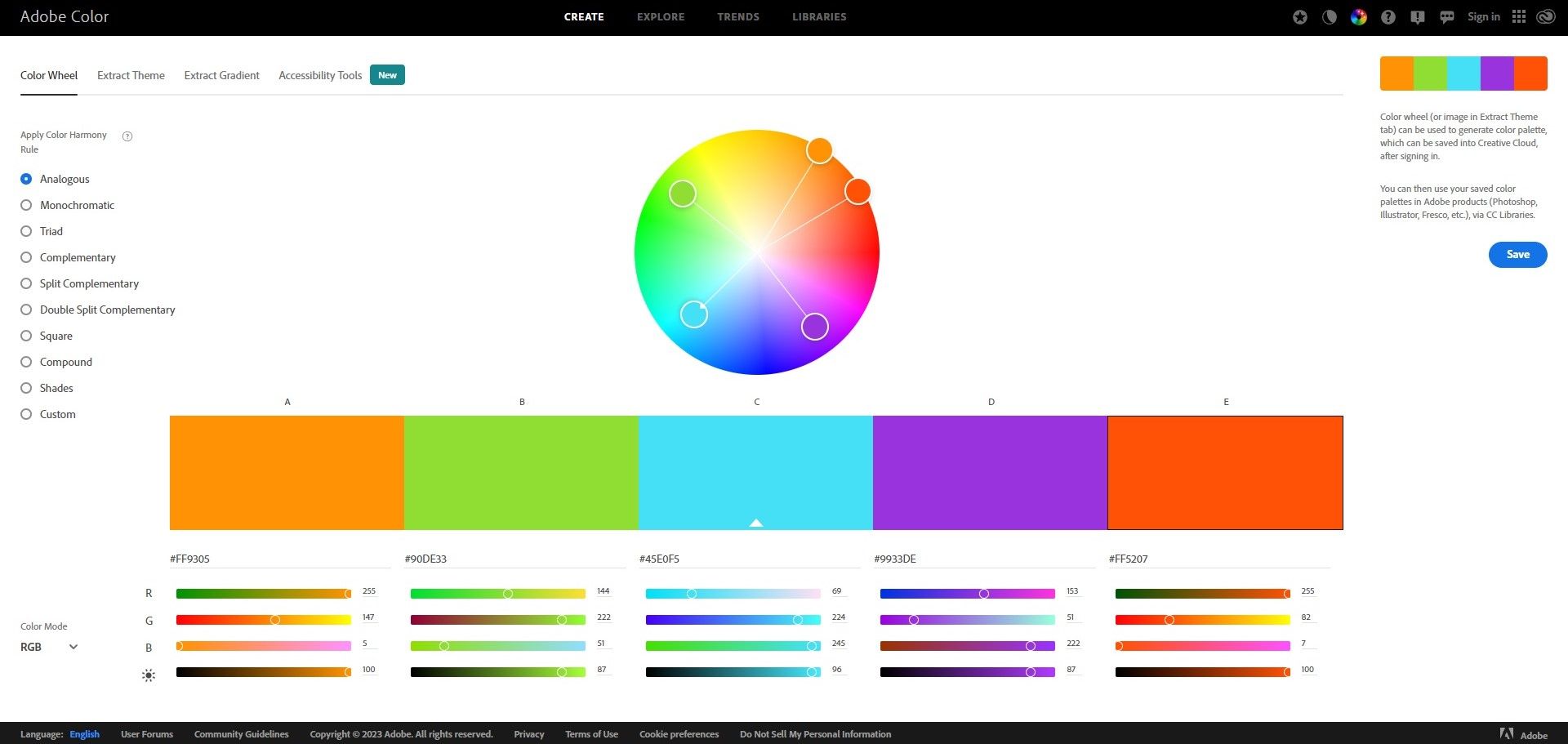The width and height of the screenshot is (1568, 744).
Task: Change language via the English link
Action: pyautogui.click(x=84, y=734)
